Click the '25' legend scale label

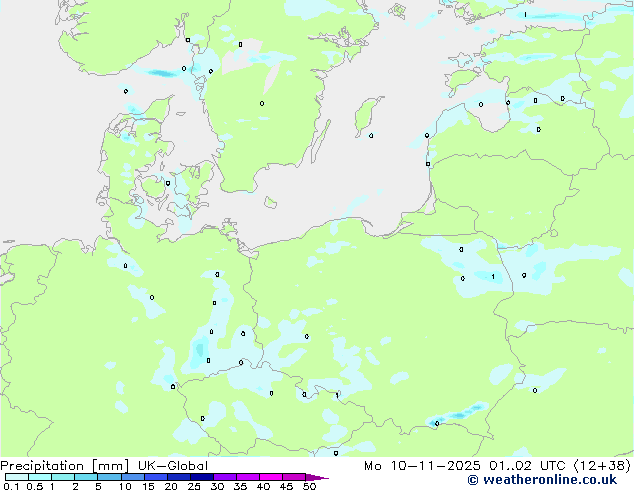194,486
